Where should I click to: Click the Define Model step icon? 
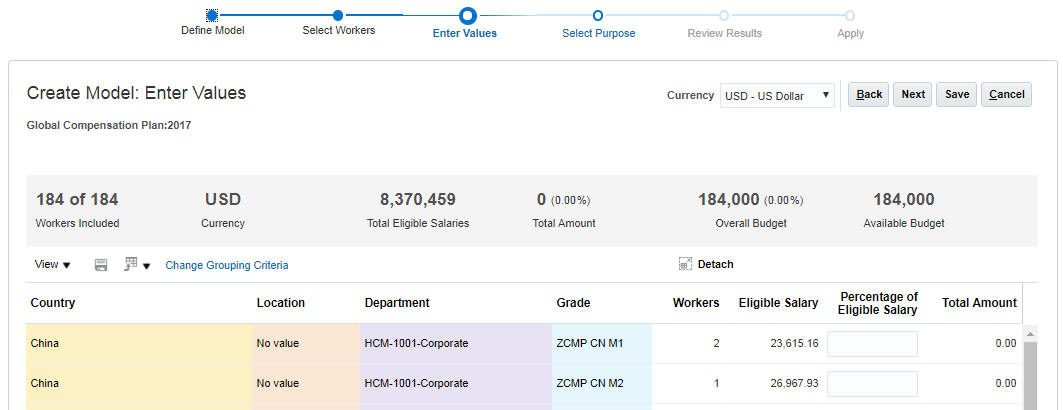click(212, 15)
